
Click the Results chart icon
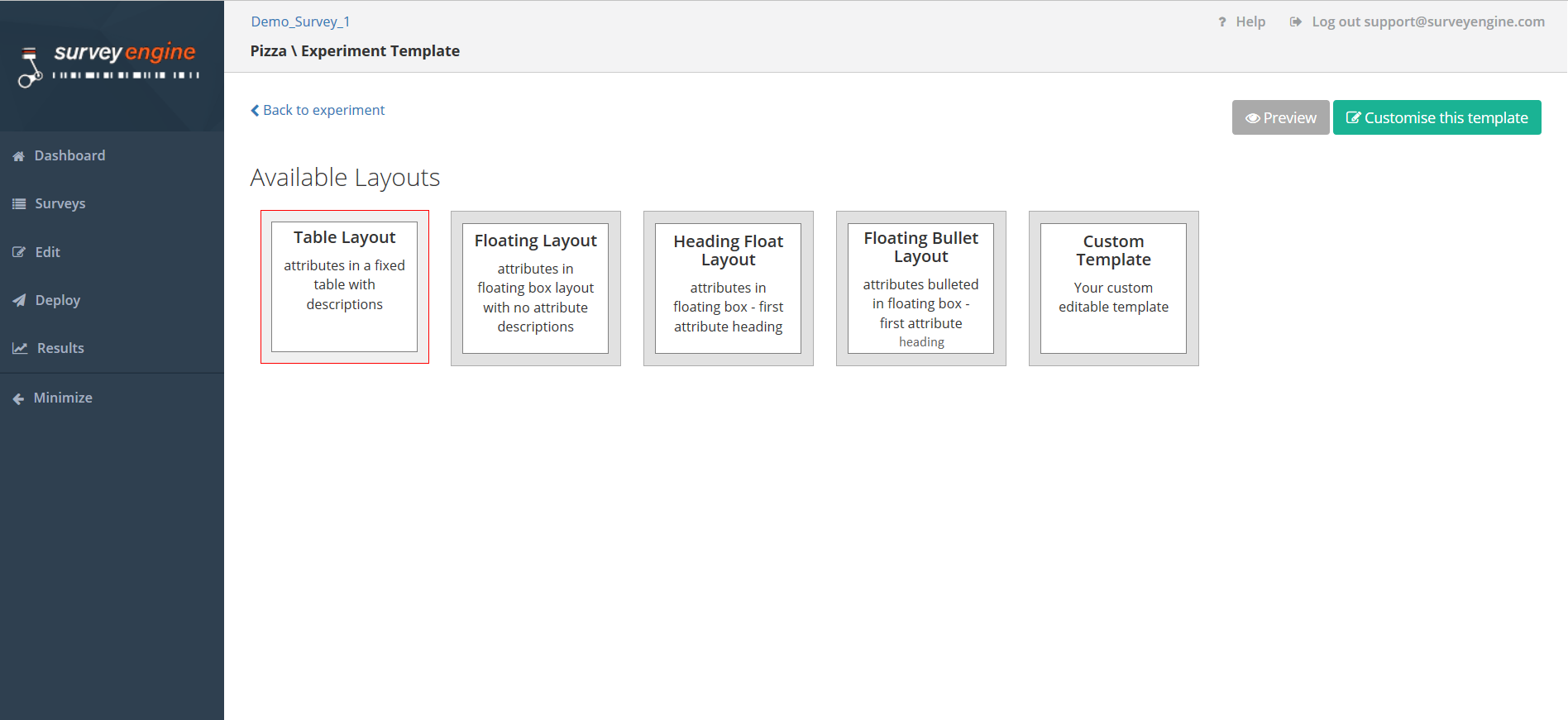pos(20,348)
